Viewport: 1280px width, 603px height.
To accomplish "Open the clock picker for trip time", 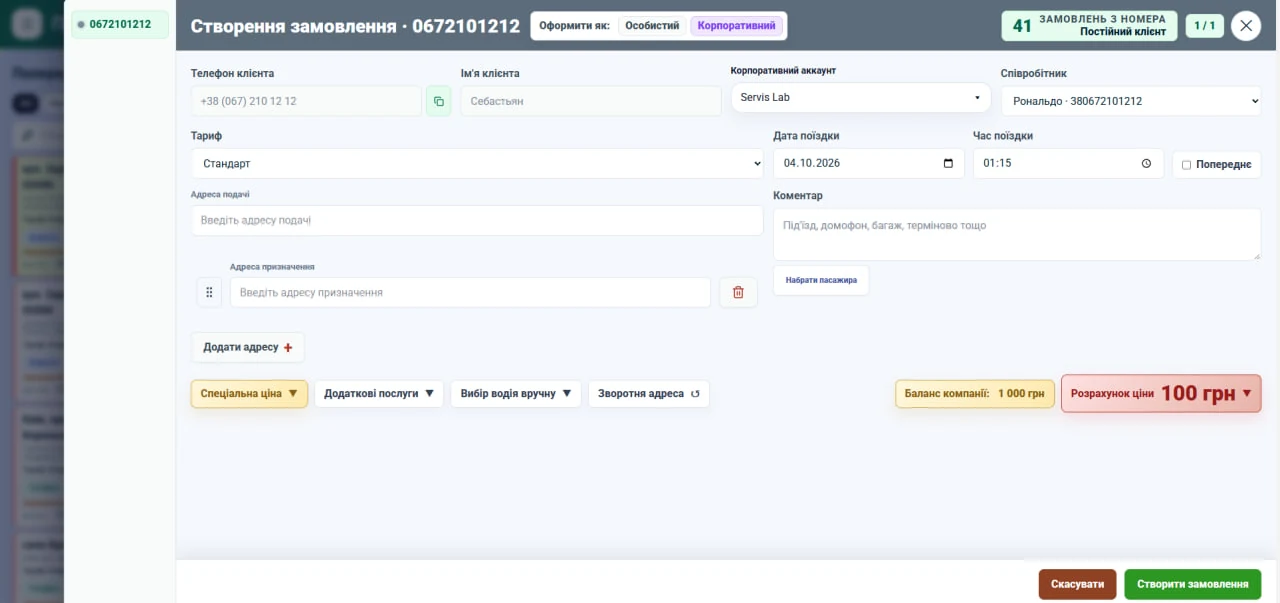I will [x=1146, y=163].
